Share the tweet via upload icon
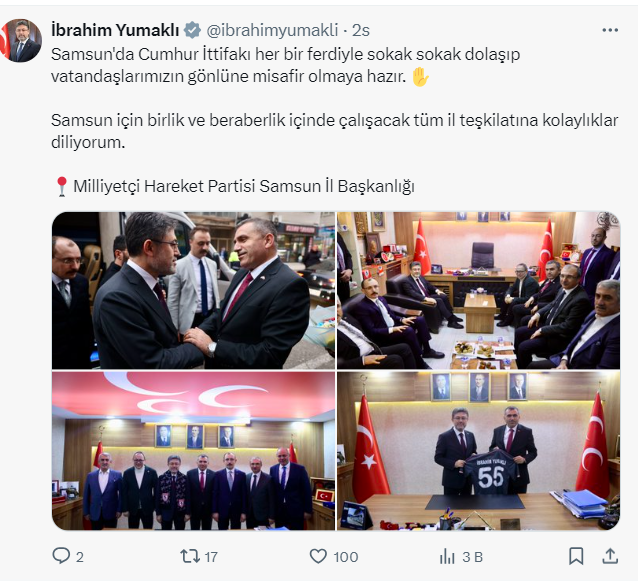 [x=610, y=556]
